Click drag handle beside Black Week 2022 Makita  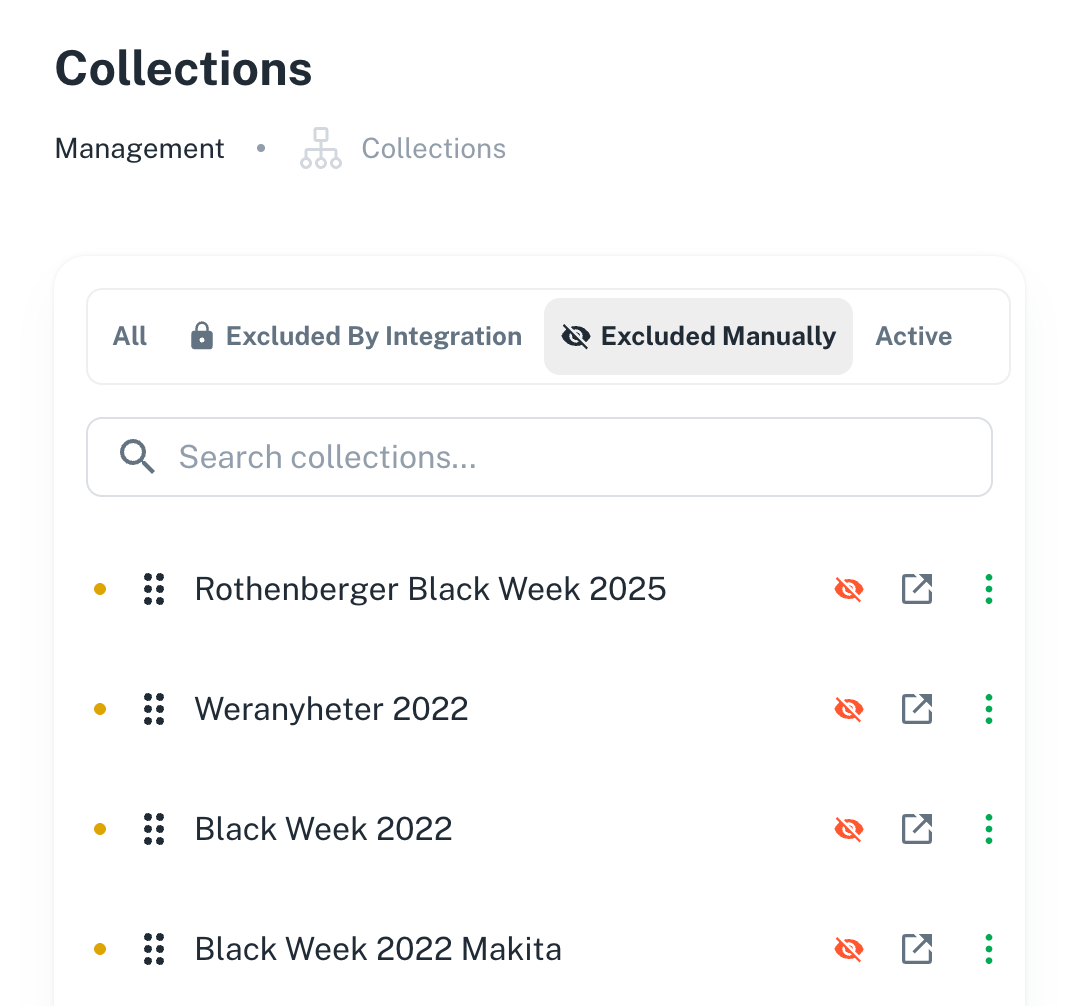(154, 949)
